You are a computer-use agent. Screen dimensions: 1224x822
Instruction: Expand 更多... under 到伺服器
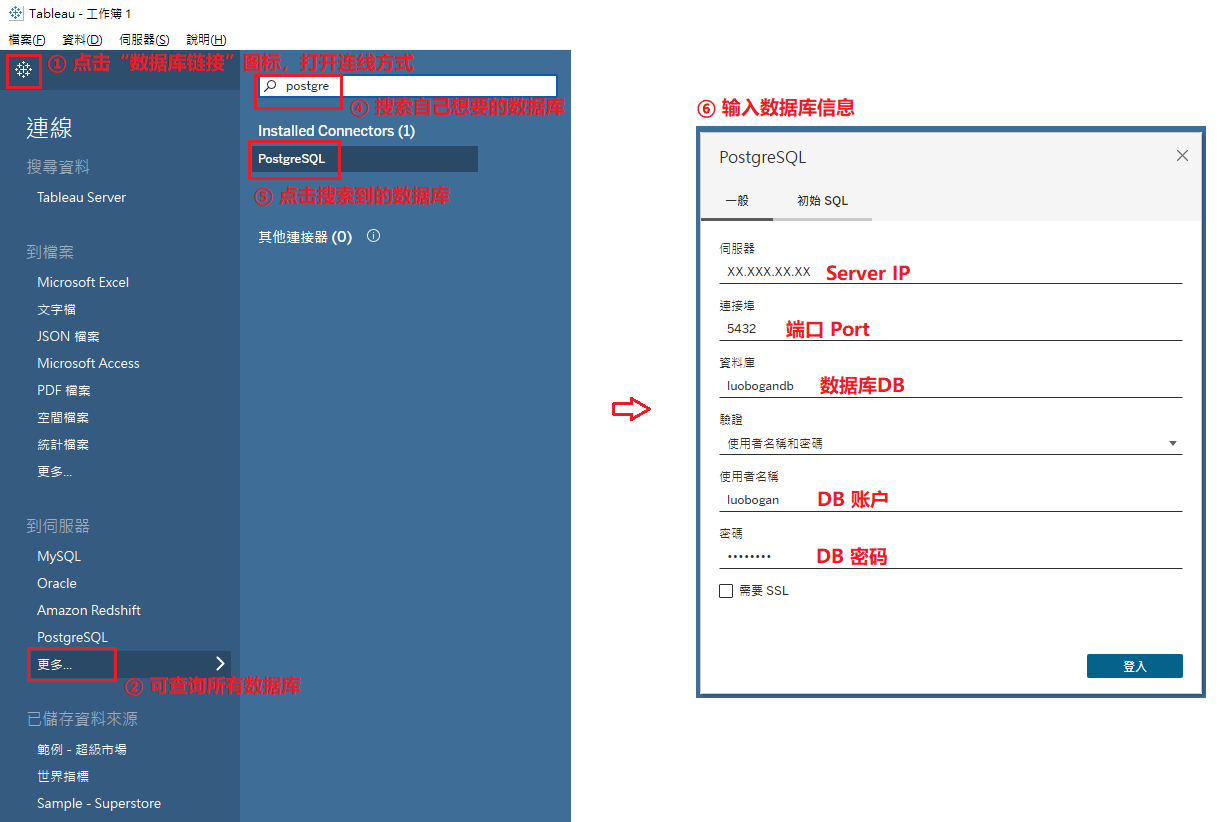55,663
